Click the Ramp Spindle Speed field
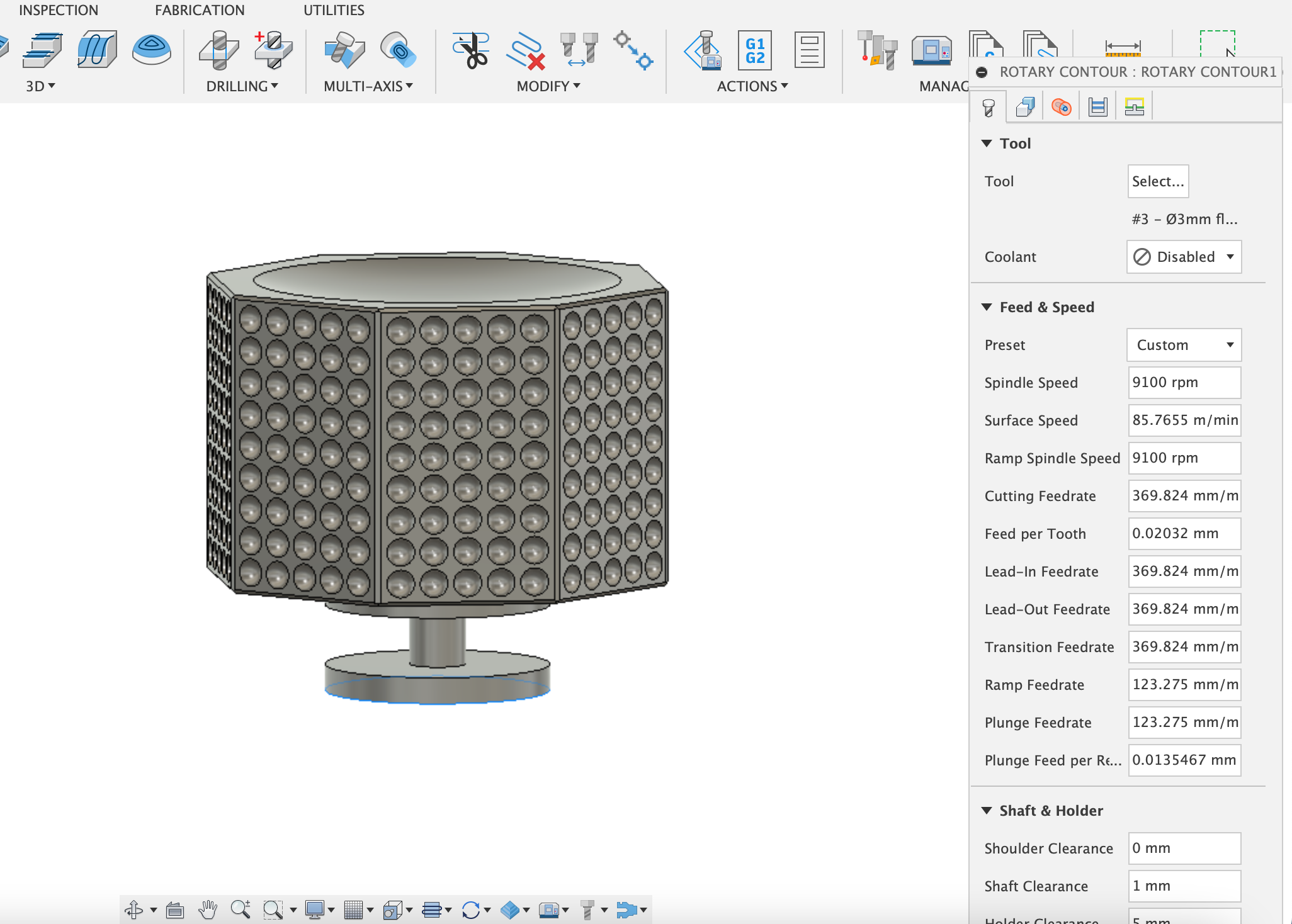Image resolution: width=1292 pixels, height=924 pixels. [x=1184, y=458]
